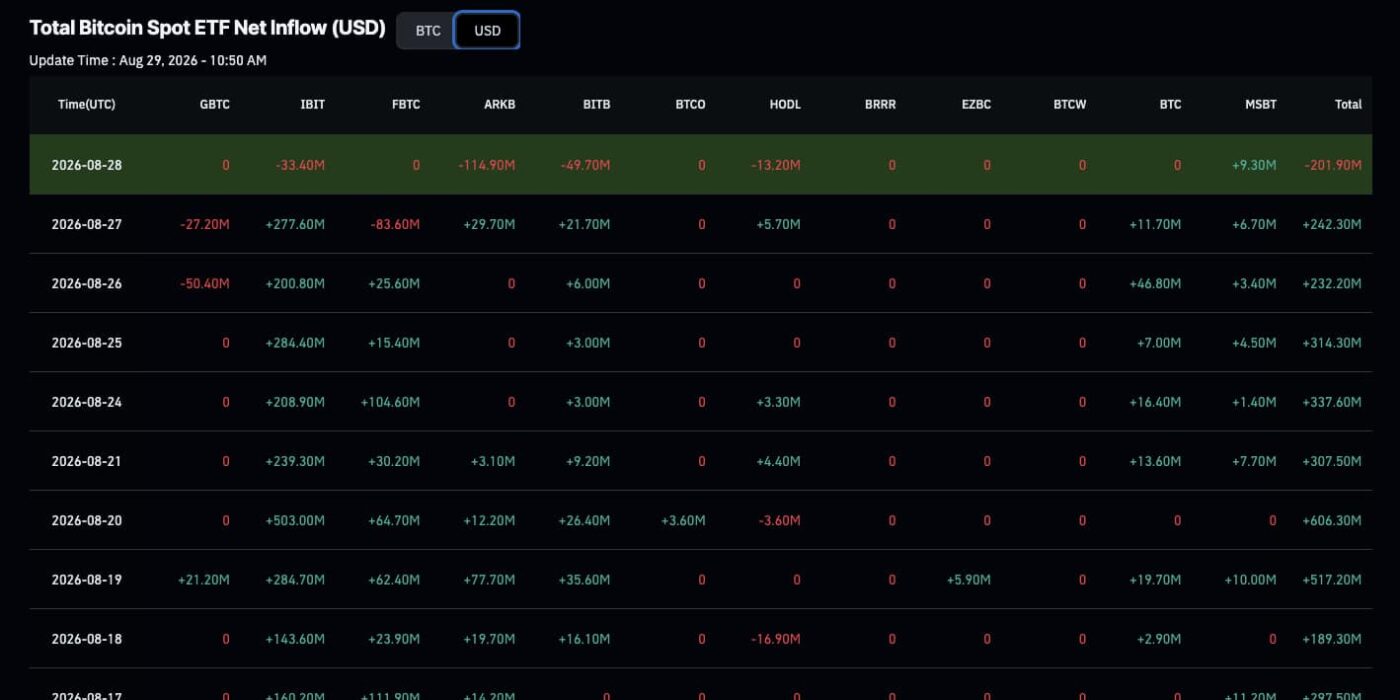Click the HODL column header
Image resolution: width=1400 pixels, height=700 pixels.
(785, 104)
